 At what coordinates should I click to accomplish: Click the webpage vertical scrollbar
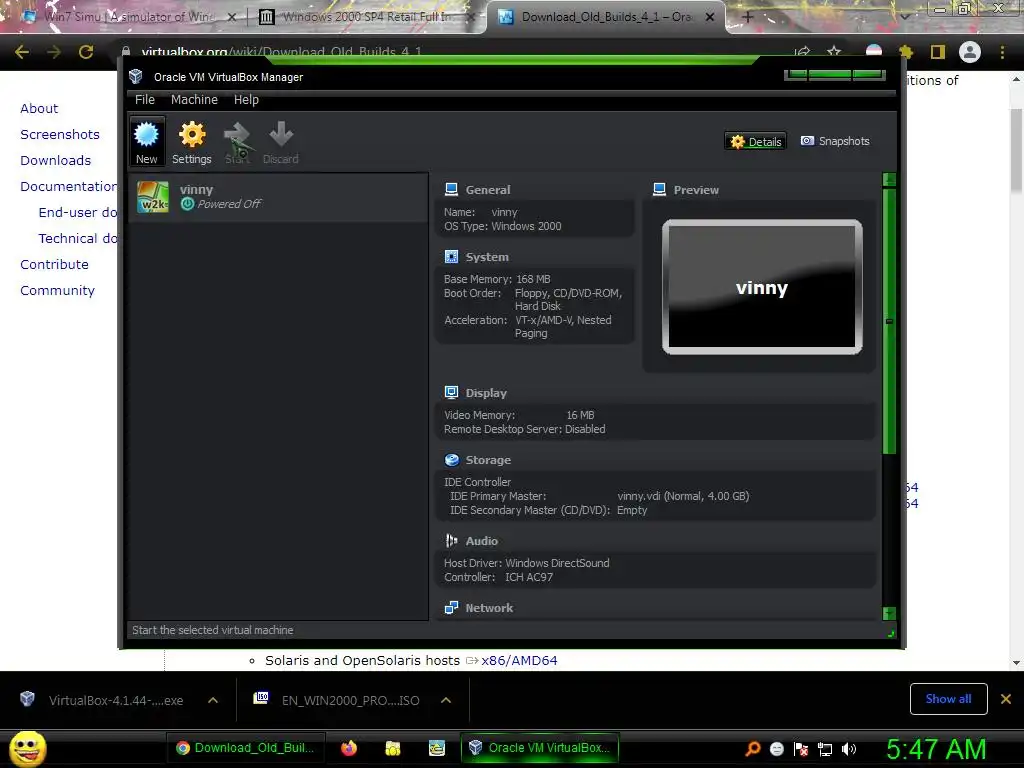tap(1016, 150)
